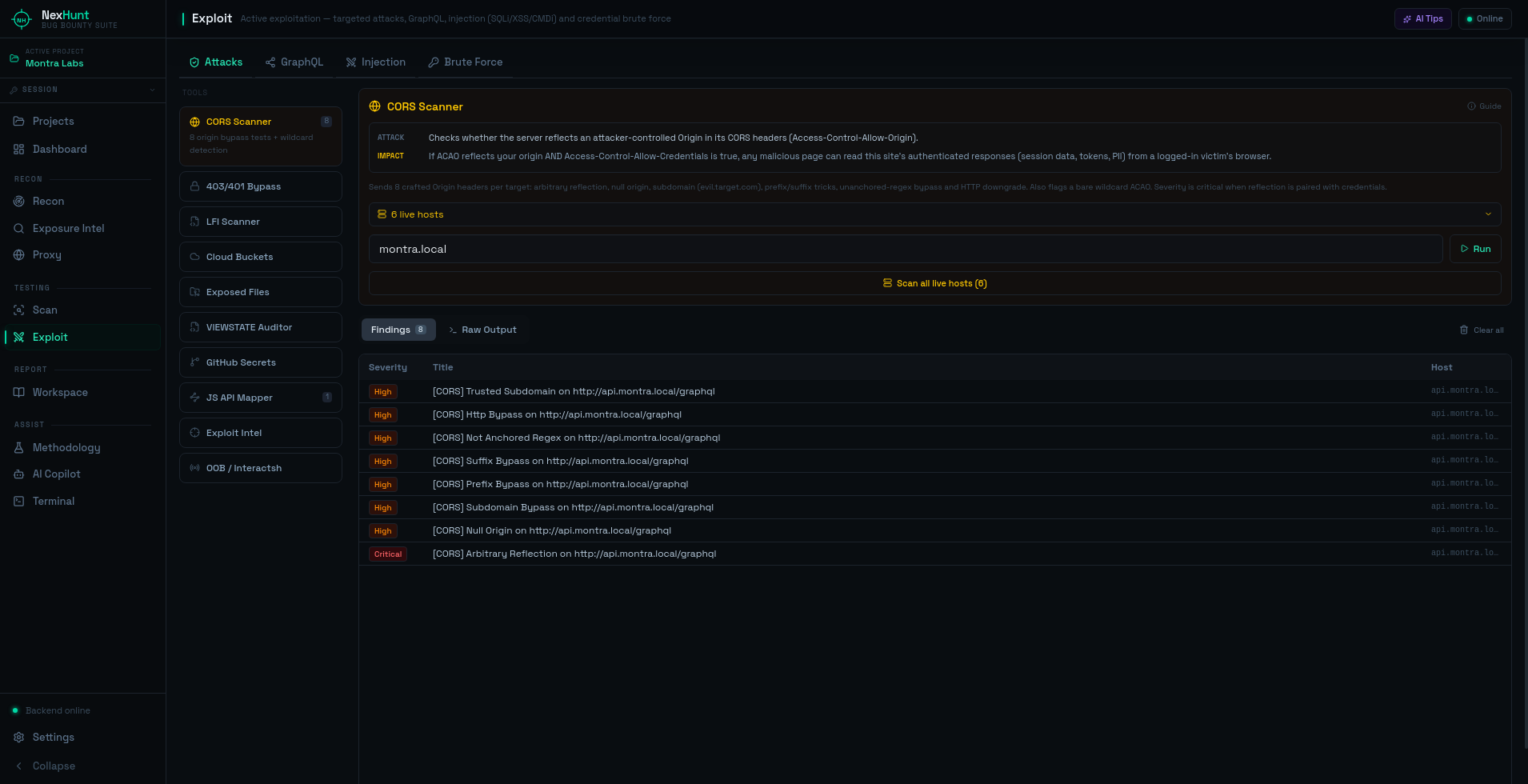
Task: Open the Suffix Bypass finding row
Action: pyautogui.click(x=934, y=461)
